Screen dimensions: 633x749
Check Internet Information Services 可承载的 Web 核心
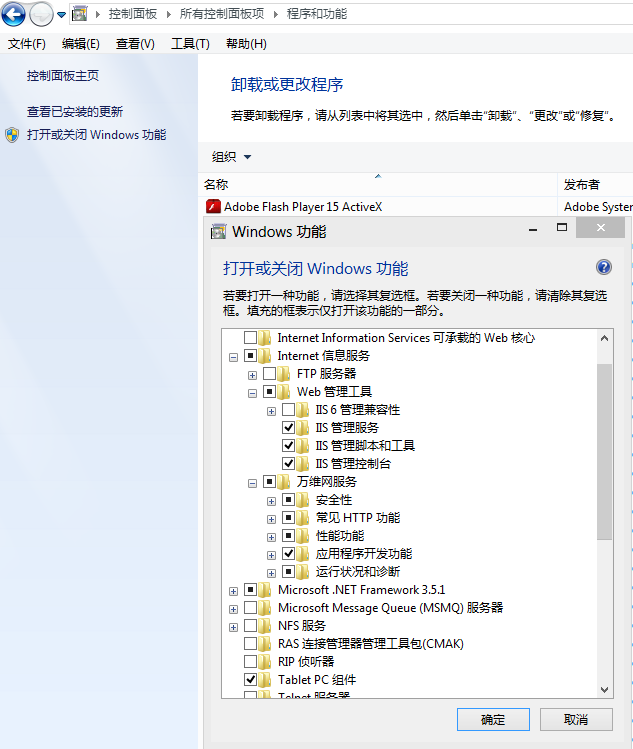[250, 338]
